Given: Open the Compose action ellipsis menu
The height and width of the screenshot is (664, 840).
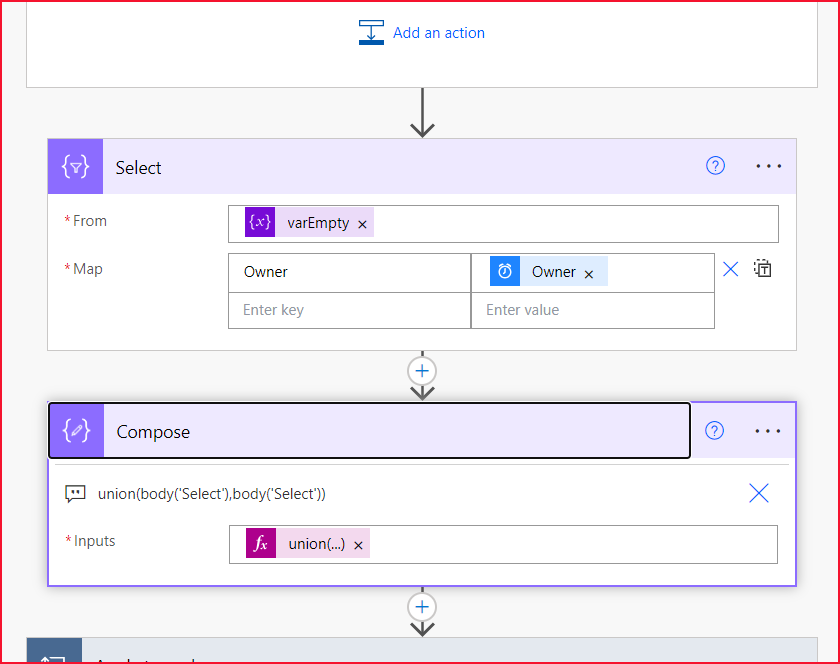Looking at the screenshot, I should (768, 431).
